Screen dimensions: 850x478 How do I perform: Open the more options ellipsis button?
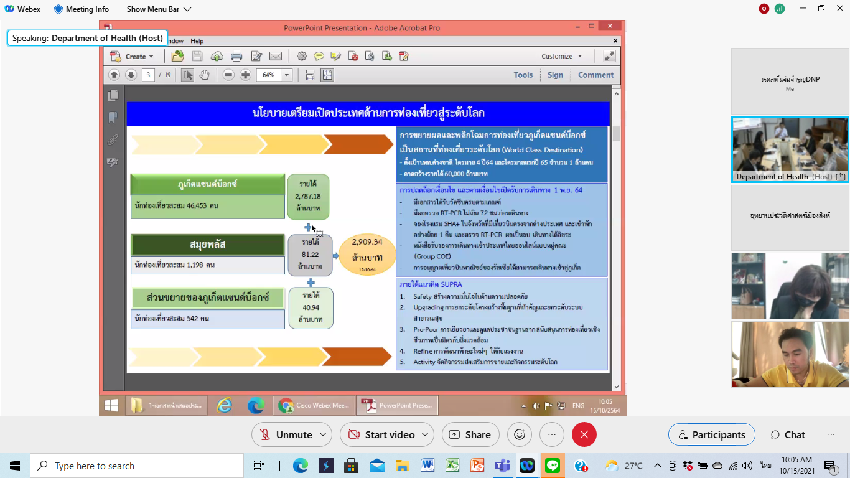(x=551, y=435)
